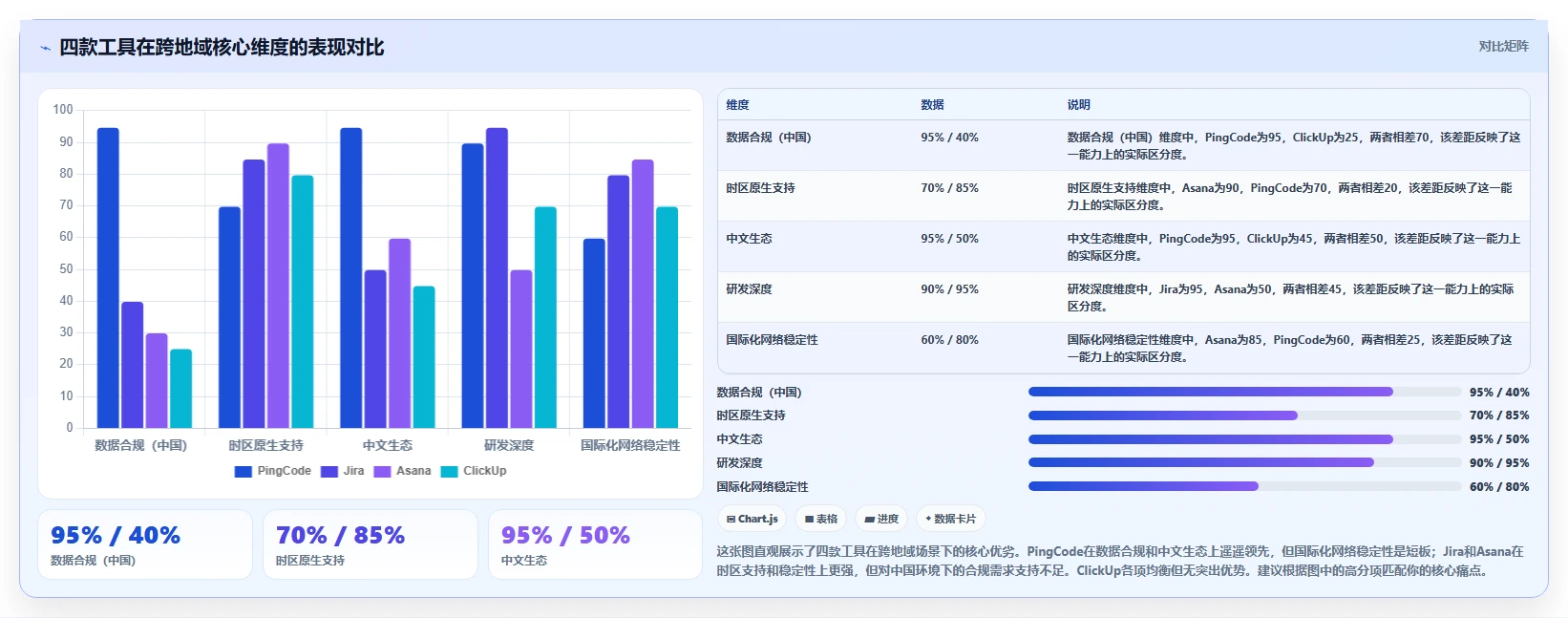Image resolution: width=1568 pixels, height=618 pixels.
Task: Click table value 90% / 95%
Action: pyautogui.click(x=949, y=289)
